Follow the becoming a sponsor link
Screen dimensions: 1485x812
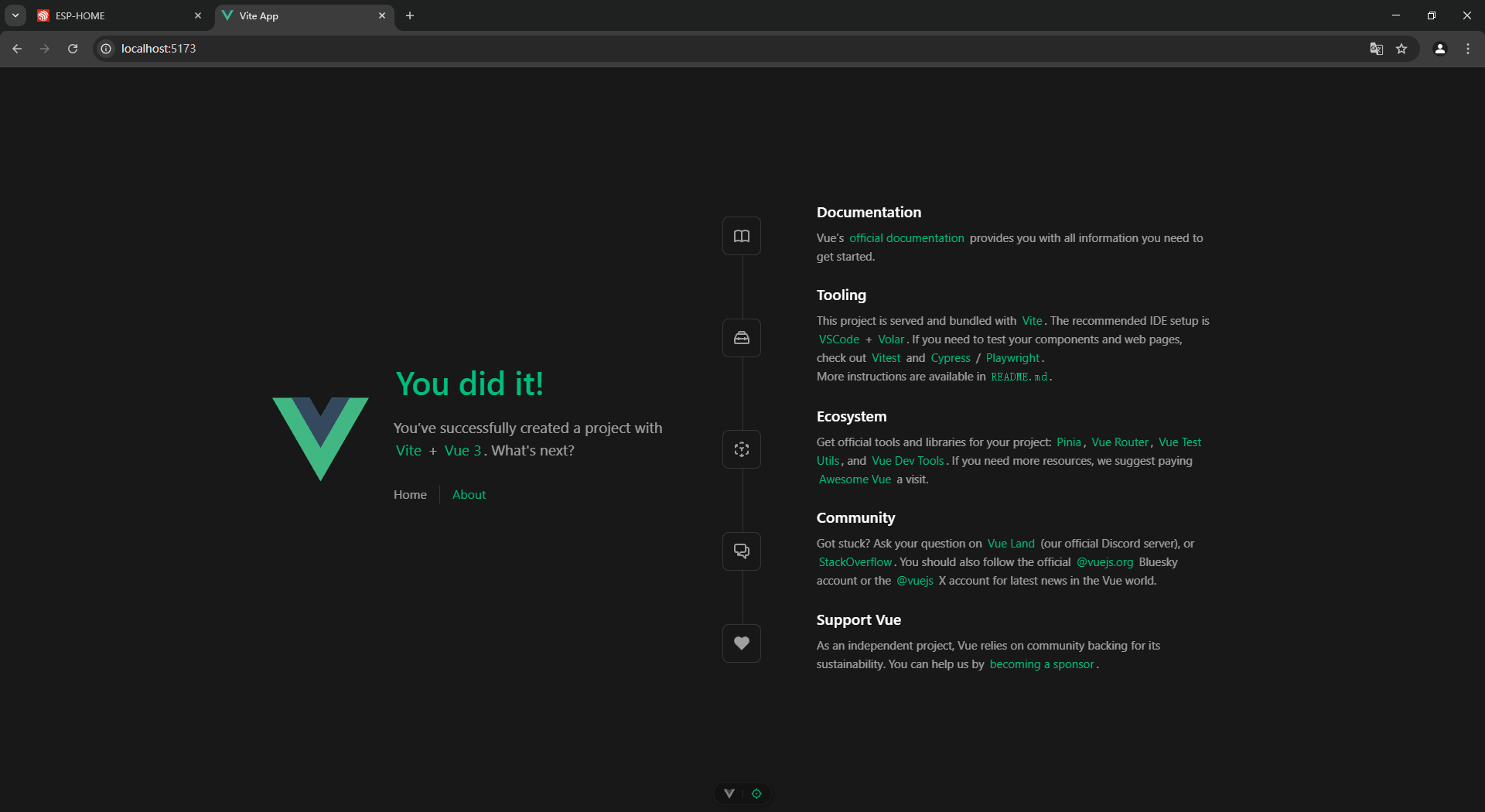coord(1042,664)
